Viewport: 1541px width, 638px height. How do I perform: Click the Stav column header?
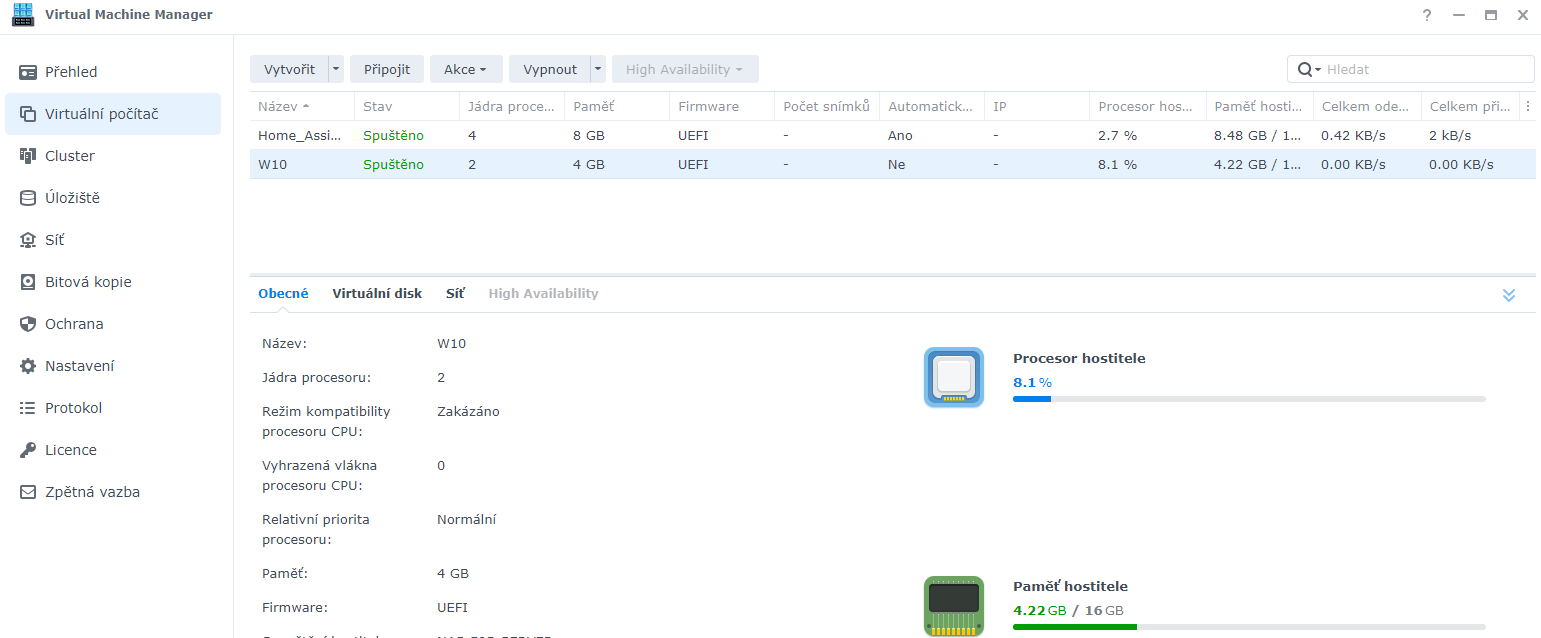pos(406,106)
